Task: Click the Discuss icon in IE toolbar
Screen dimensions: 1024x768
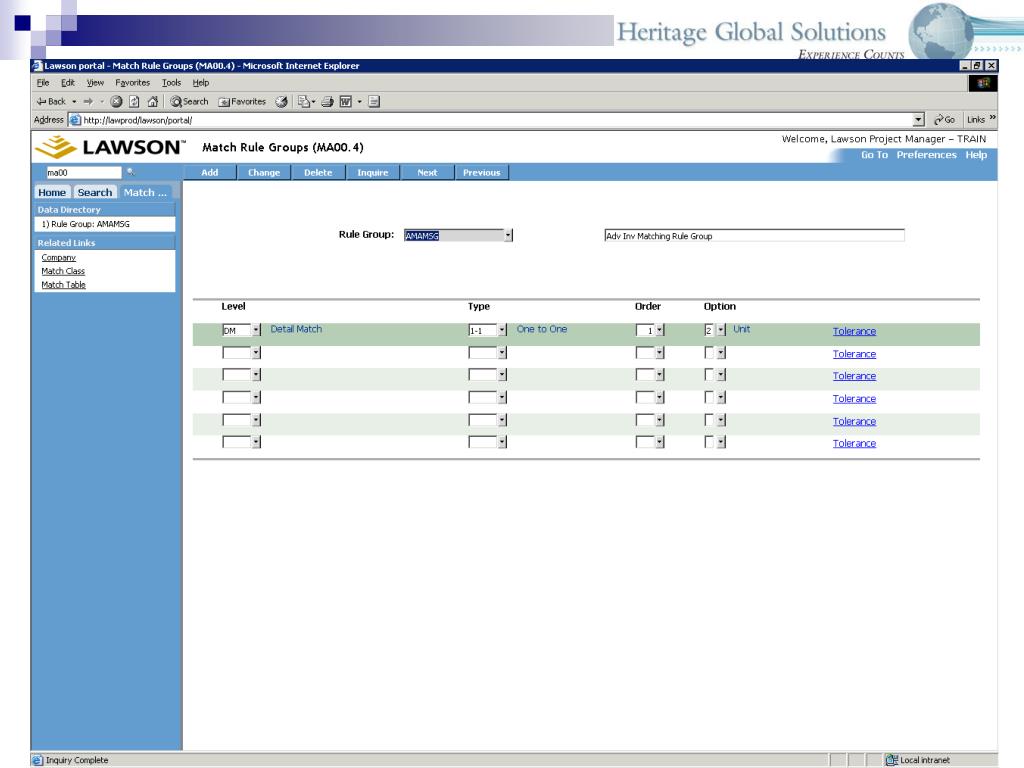Action: point(374,101)
